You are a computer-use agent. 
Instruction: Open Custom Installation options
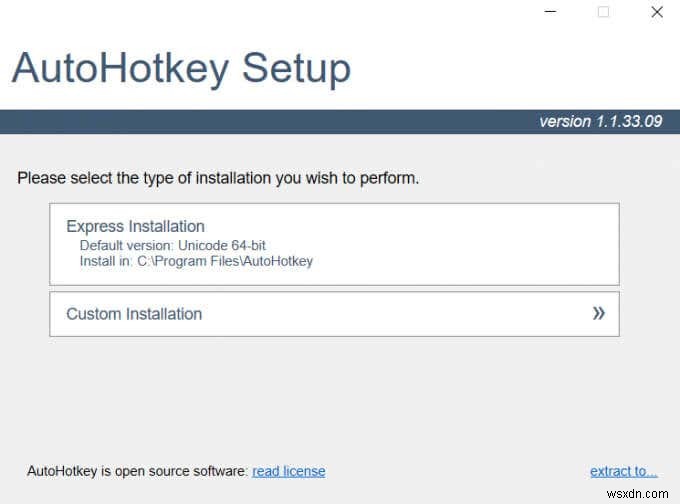pos(334,314)
